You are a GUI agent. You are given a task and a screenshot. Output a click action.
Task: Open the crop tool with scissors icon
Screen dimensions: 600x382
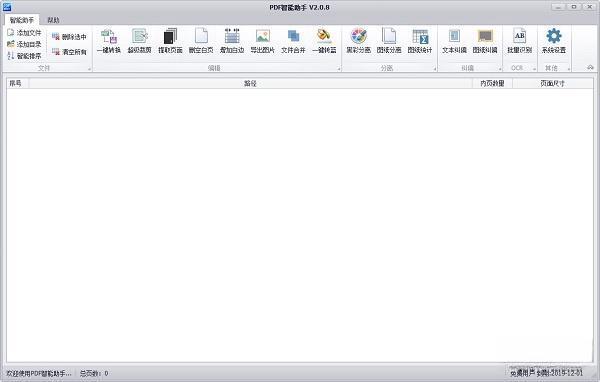(x=139, y=41)
